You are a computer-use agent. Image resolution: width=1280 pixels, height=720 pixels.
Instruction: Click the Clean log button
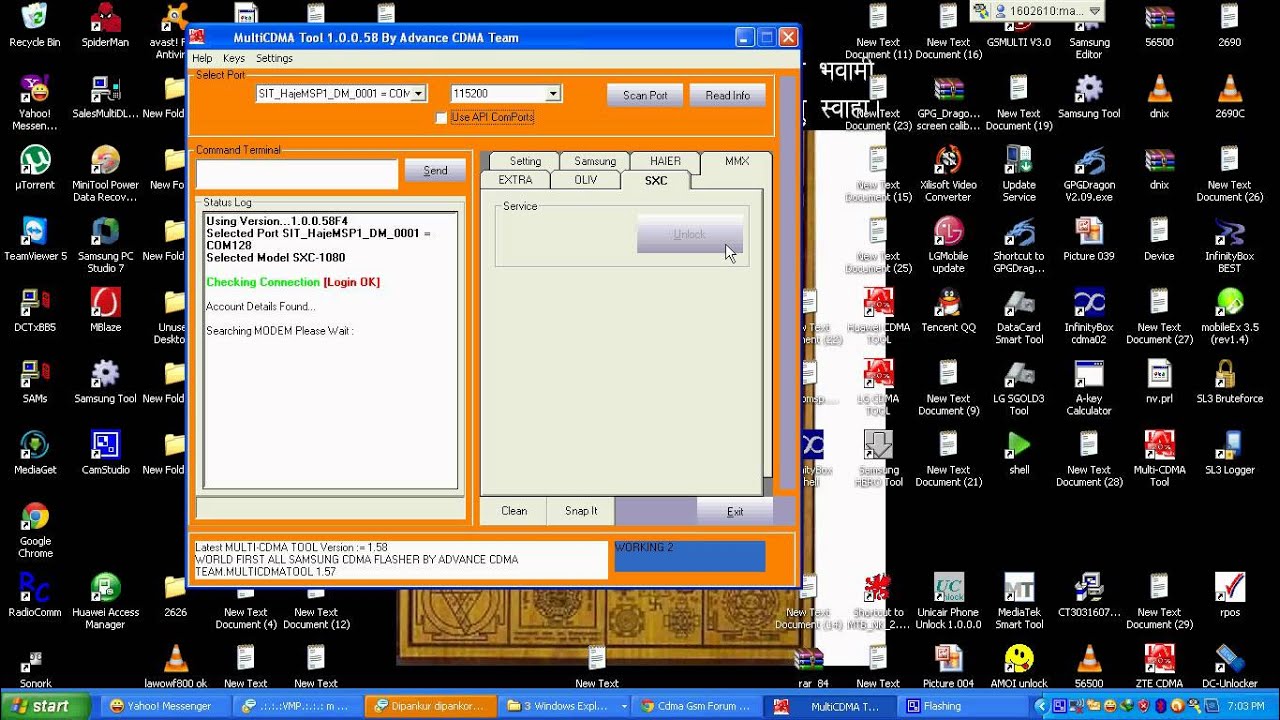(x=514, y=511)
